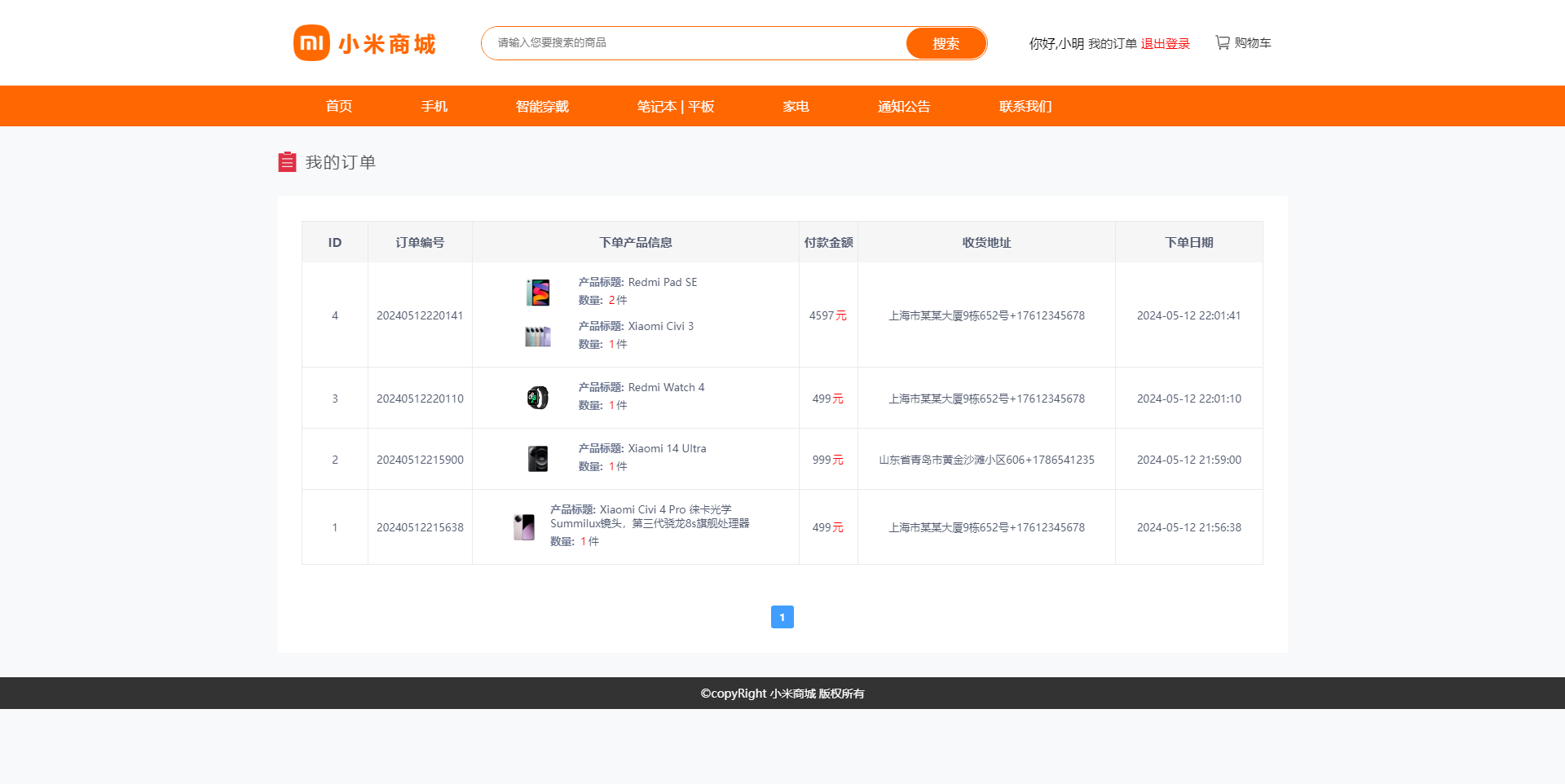Open the 手机 navigation item

coord(434,106)
